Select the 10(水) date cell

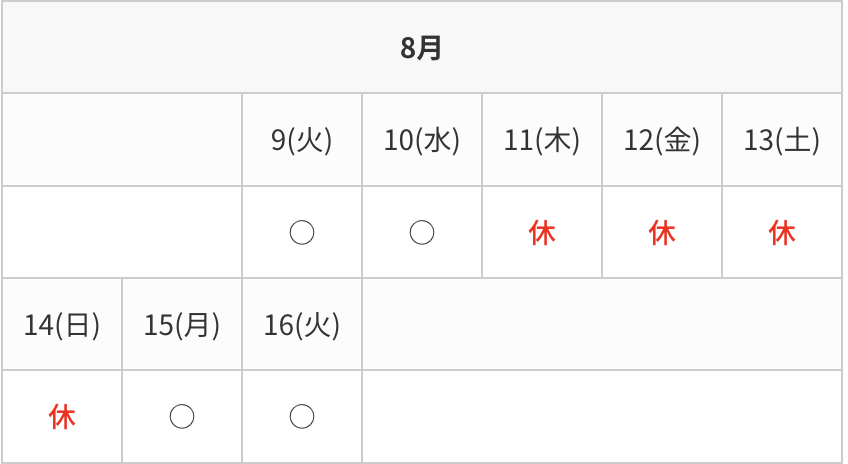[422, 140]
